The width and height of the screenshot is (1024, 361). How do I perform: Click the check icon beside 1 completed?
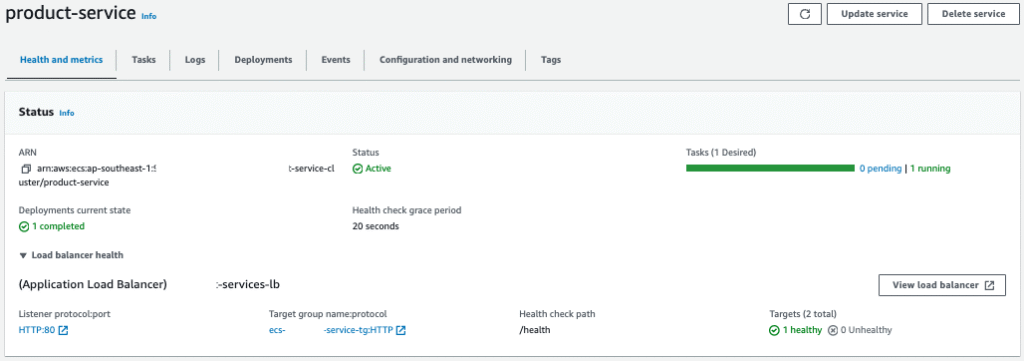tap(24, 227)
